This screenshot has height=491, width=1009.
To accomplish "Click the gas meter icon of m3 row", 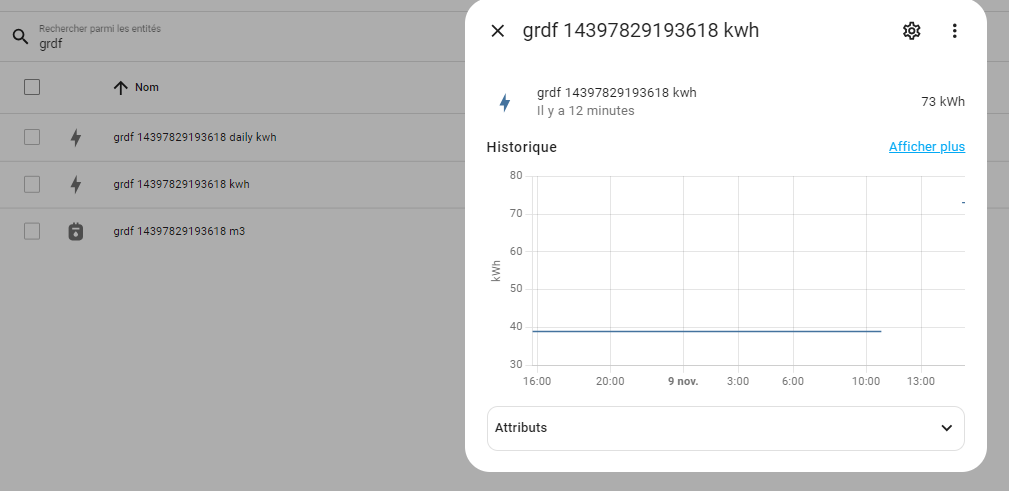I will (x=76, y=231).
